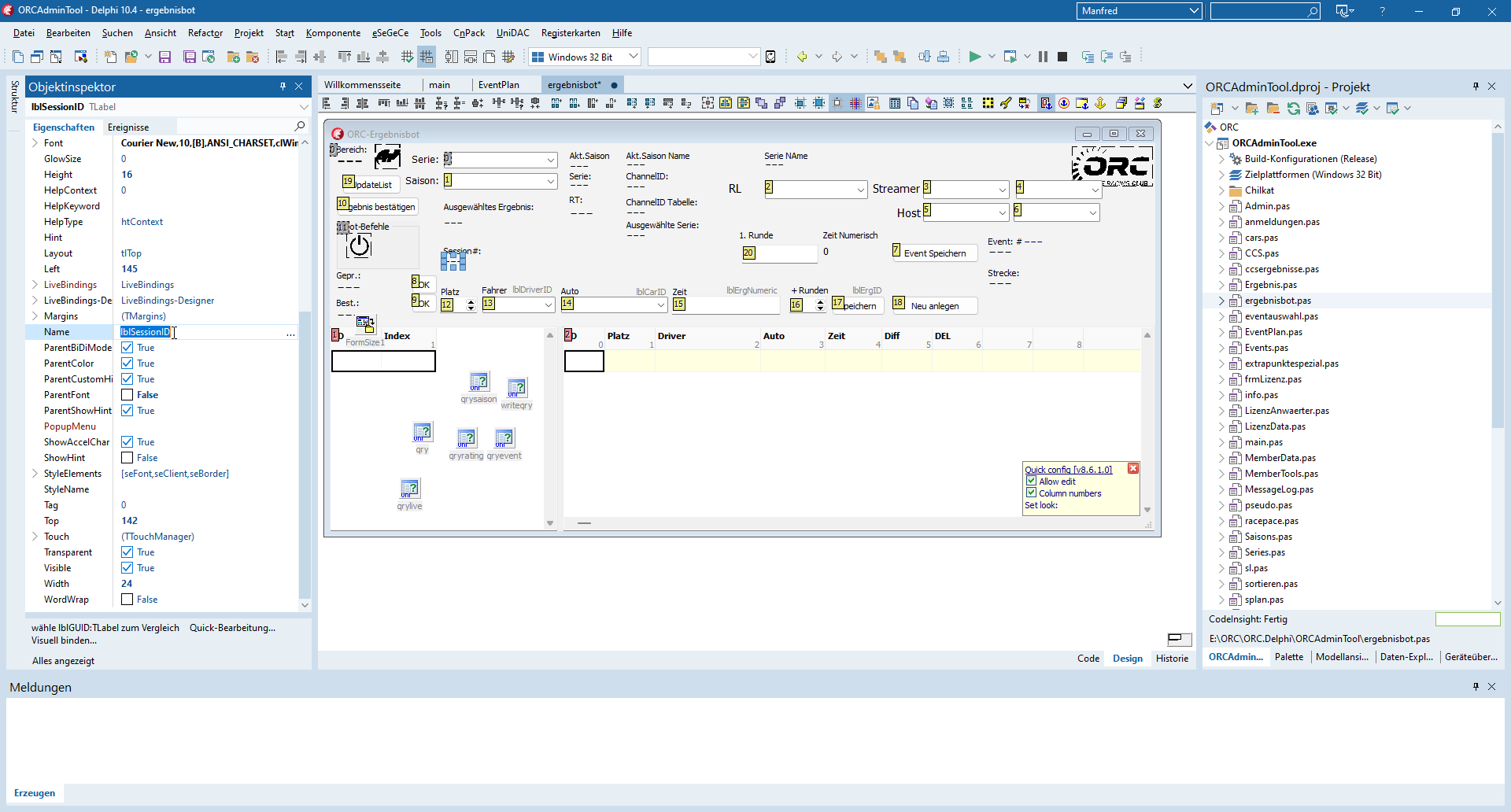Click the Neu anlegen button
The width and height of the screenshot is (1511, 812).
934,306
